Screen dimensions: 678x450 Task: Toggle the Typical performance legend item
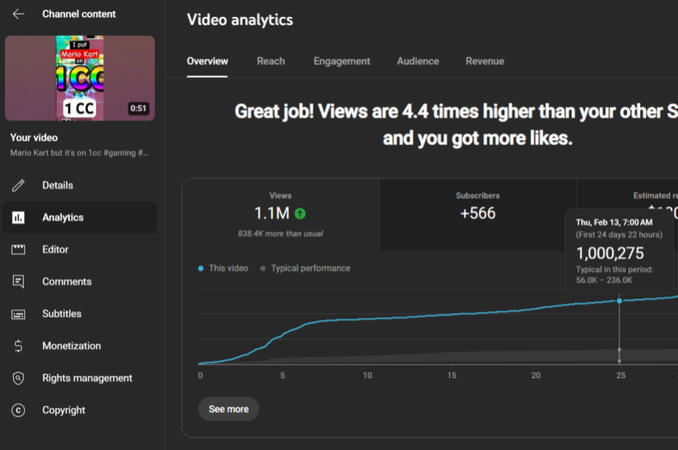pyautogui.click(x=305, y=268)
